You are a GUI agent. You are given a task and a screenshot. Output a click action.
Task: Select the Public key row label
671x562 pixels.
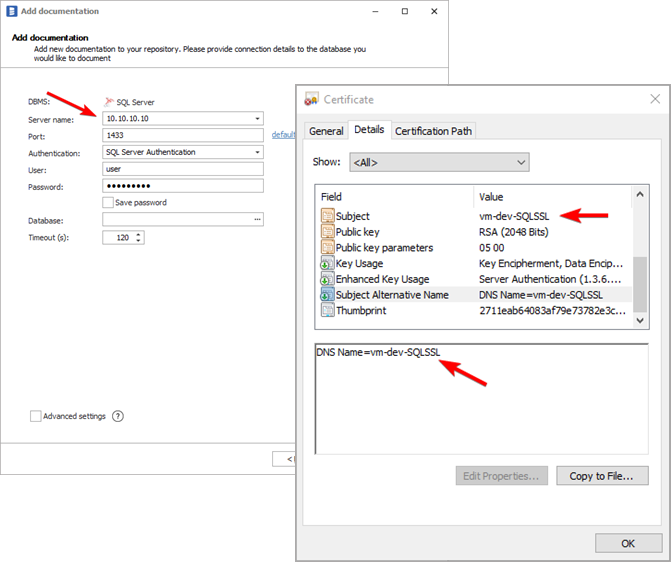(357, 232)
